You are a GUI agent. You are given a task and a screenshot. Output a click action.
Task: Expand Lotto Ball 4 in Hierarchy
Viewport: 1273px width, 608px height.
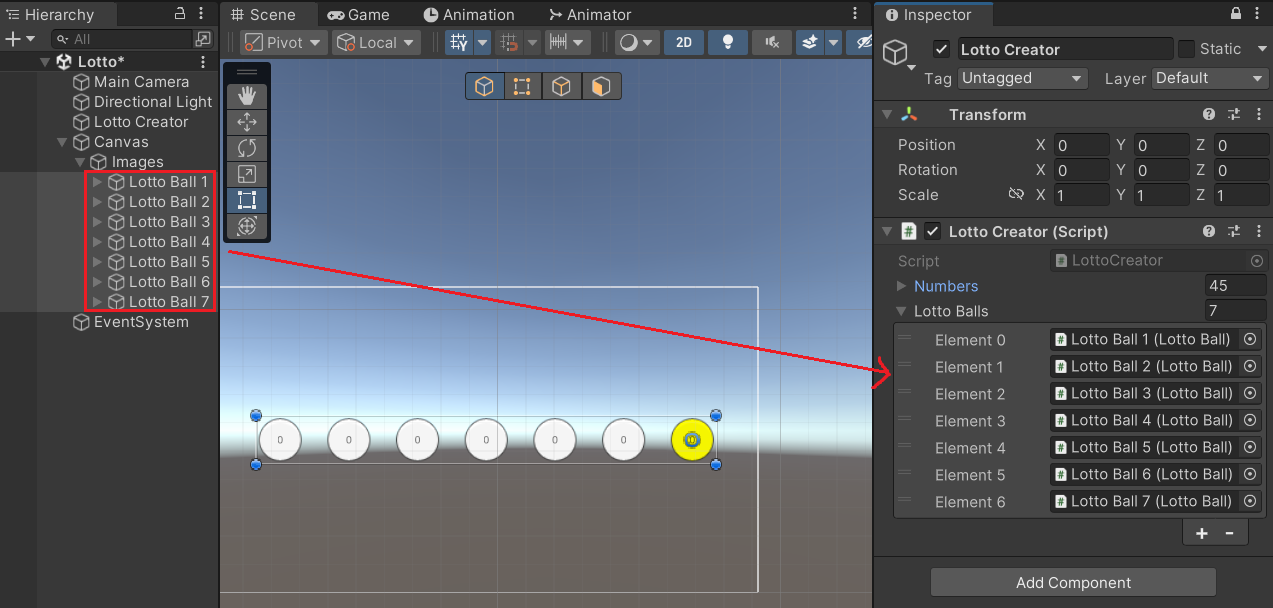click(97, 242)
